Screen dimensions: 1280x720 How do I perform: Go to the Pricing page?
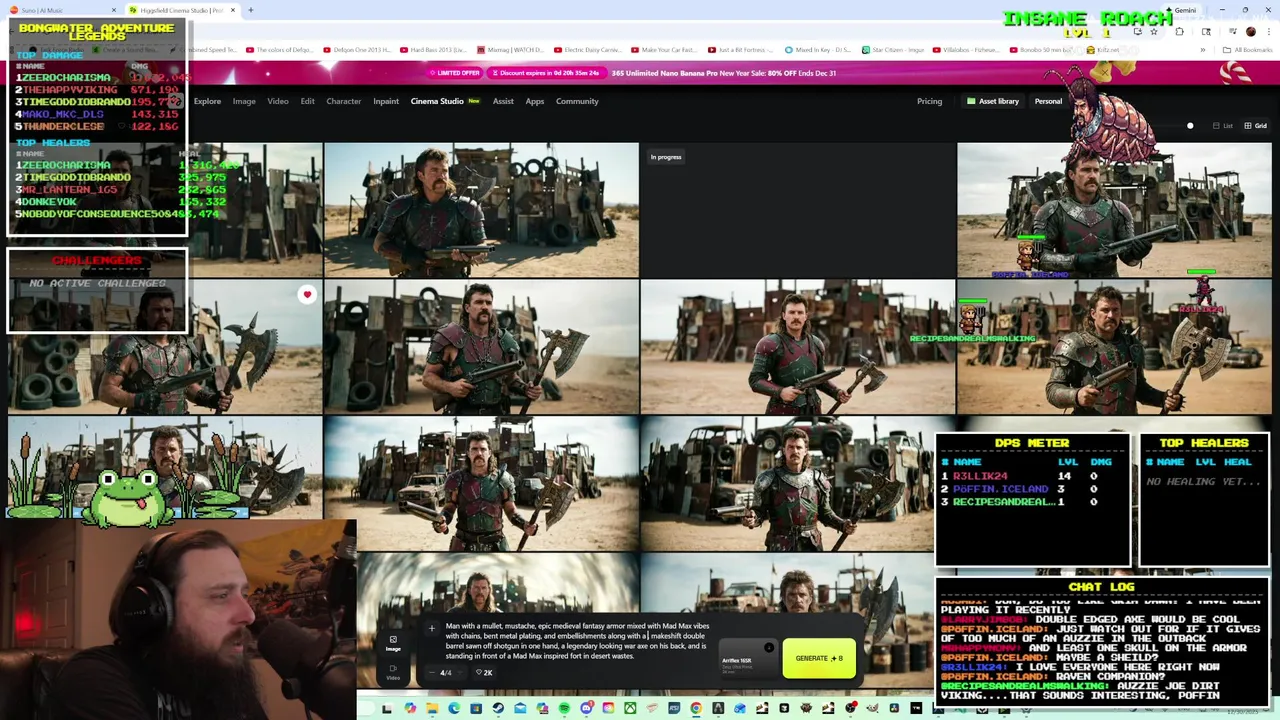pyautogui.click(x=929, y=101)
